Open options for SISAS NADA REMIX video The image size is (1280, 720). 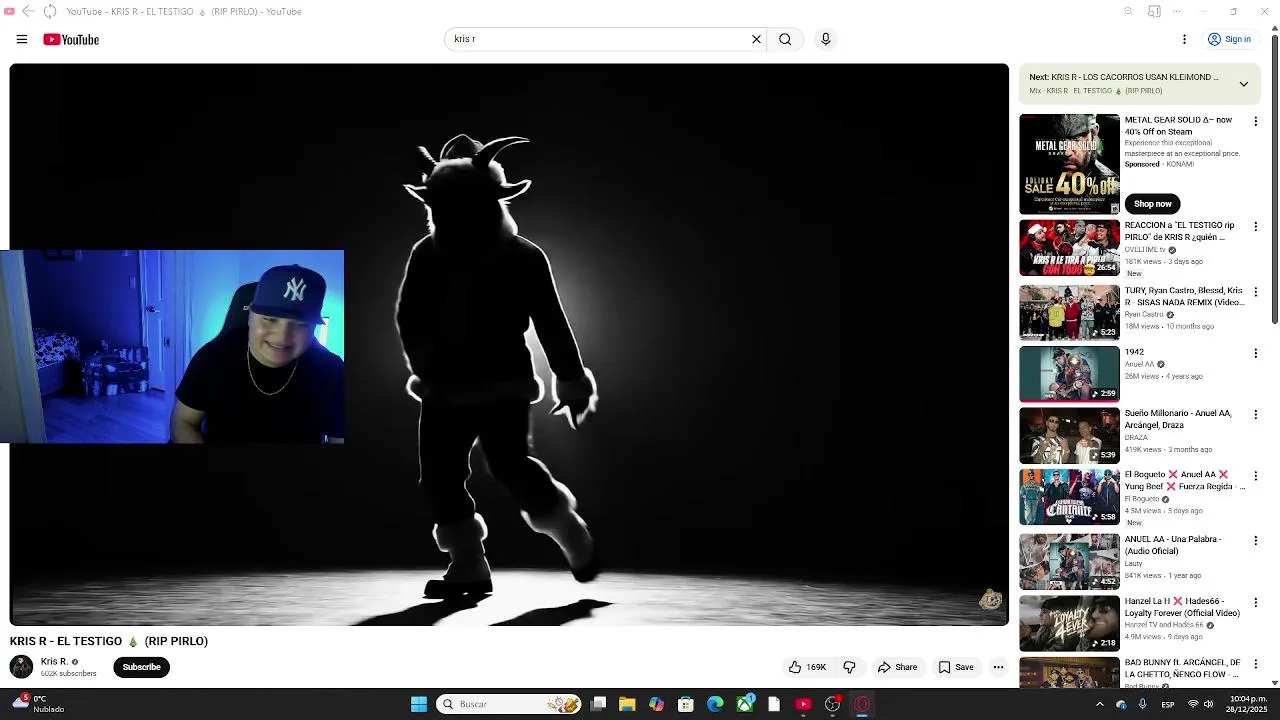(1256, 291)
